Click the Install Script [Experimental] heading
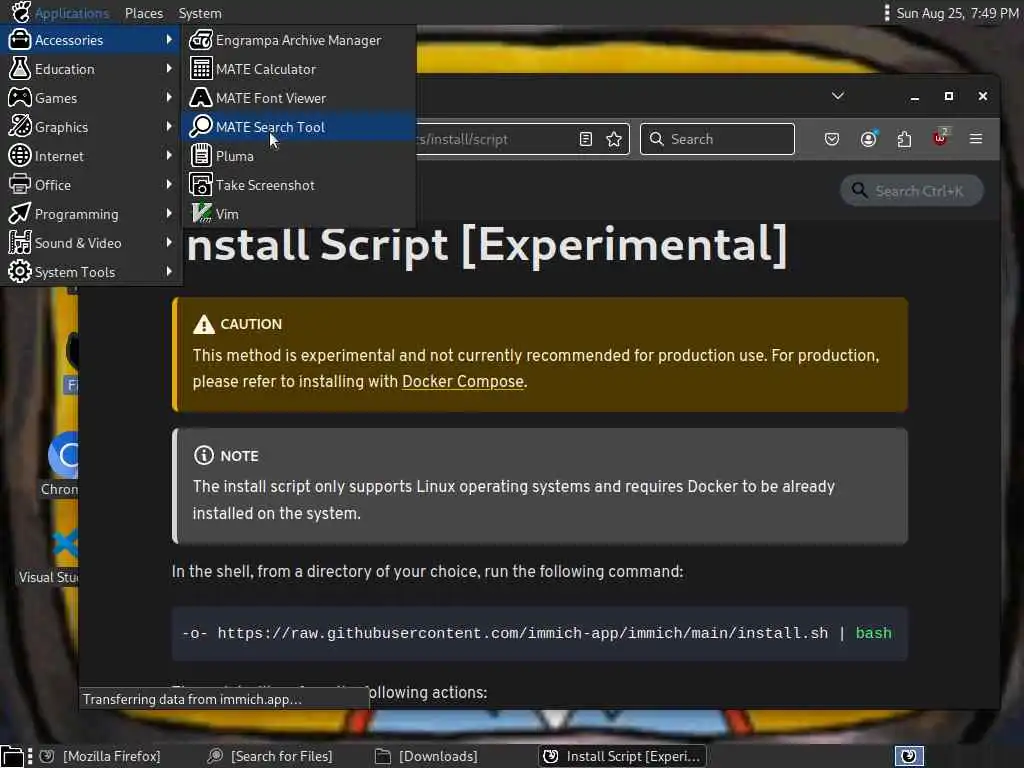Image resolution: width=1024 pixels, height=768 pixels. point(487,246)
